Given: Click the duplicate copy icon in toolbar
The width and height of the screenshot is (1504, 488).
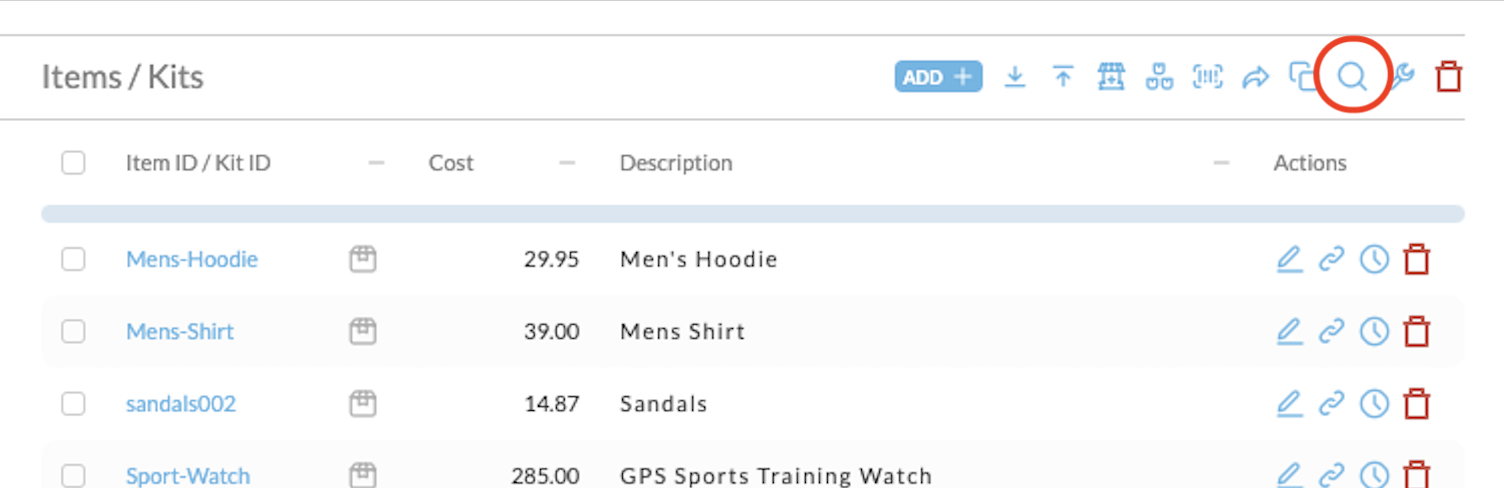Looking at the screenshot, I should [x=1303, y=77].
